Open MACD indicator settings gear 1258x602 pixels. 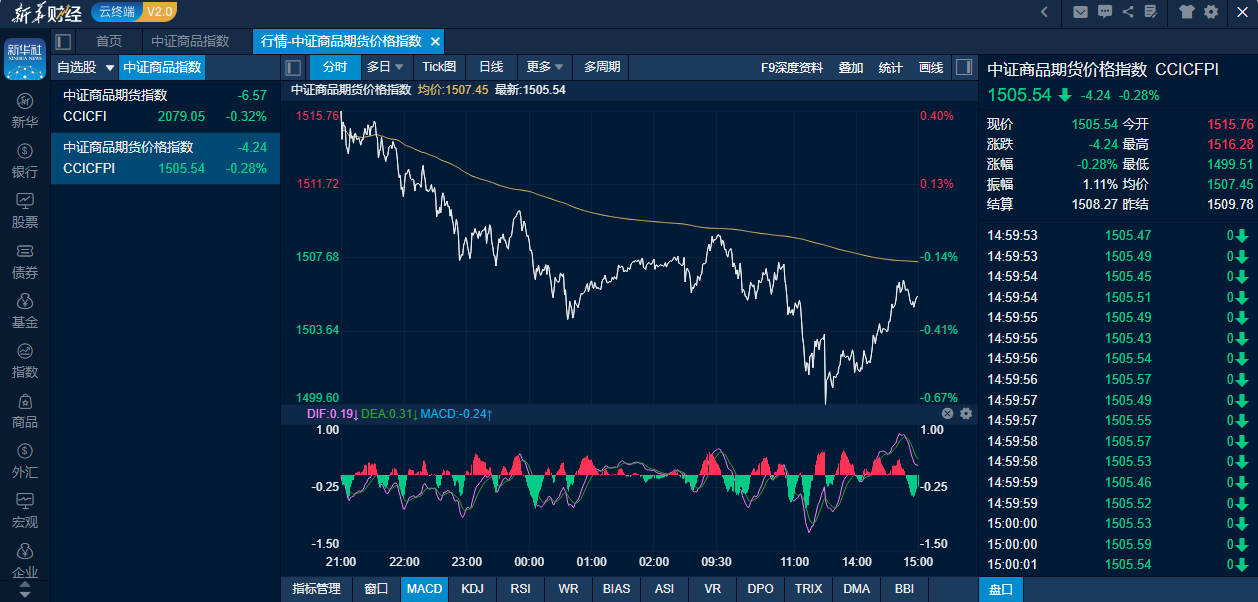pos(966,413)
